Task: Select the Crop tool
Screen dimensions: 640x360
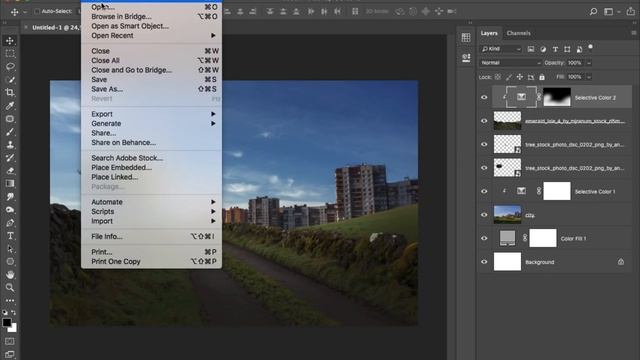Action: [10, 93]
